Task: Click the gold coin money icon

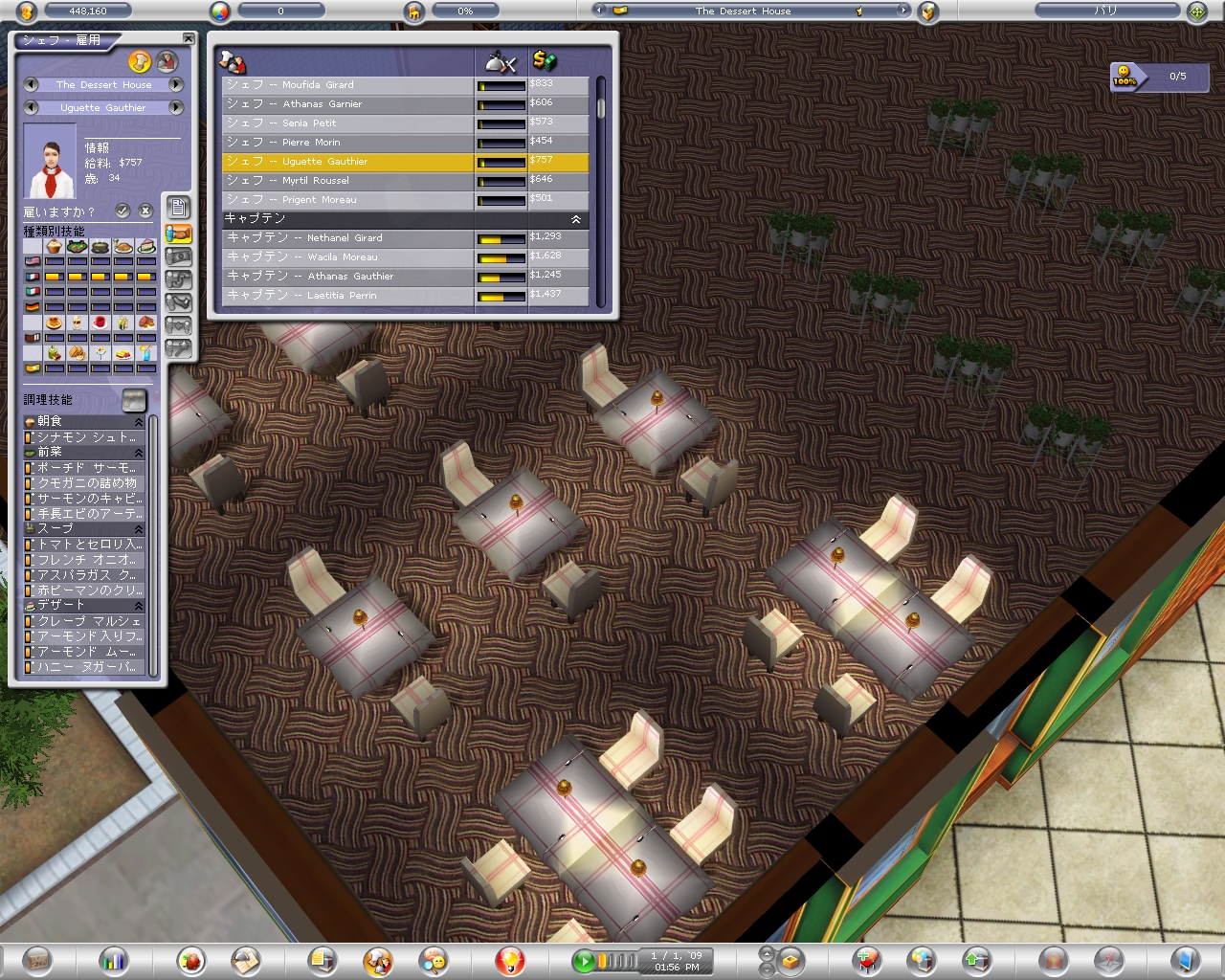Action: coord(28,11)
